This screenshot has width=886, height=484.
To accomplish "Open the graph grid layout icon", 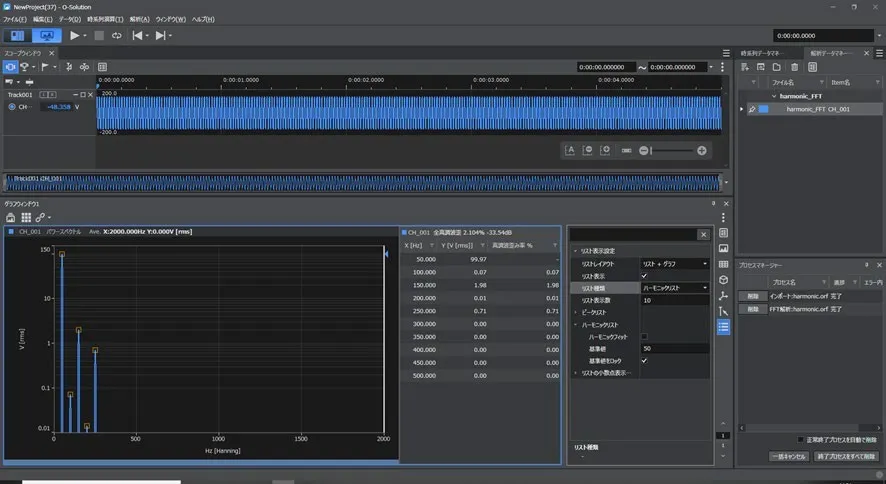I will pos(26,217).
